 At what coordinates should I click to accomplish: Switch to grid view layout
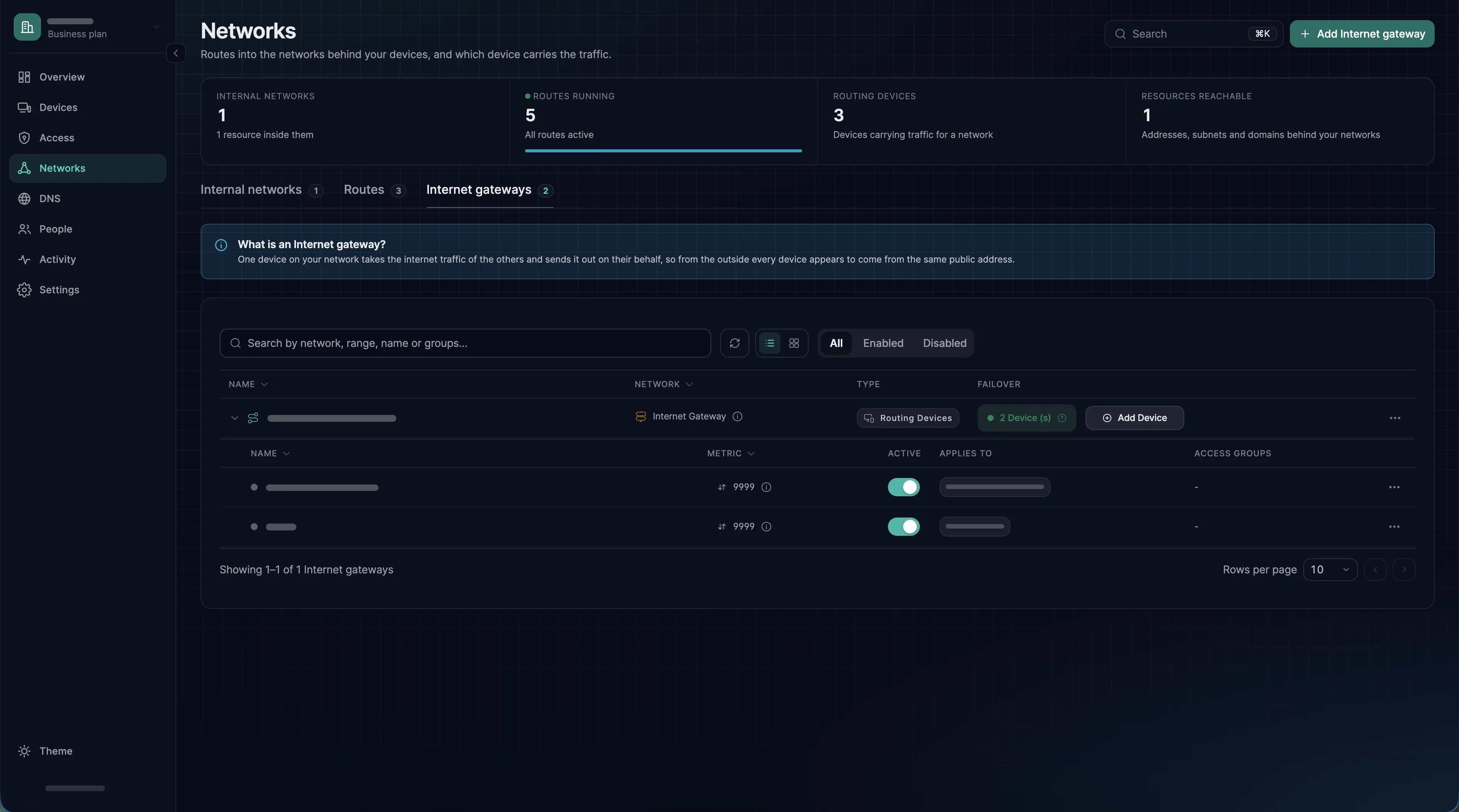(x=794, y=343)
